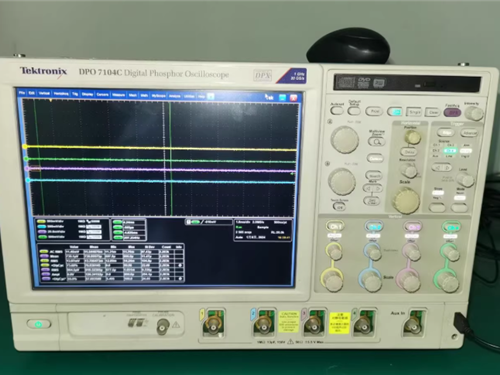Expand the dropdown button right of Help

(211, 97)
